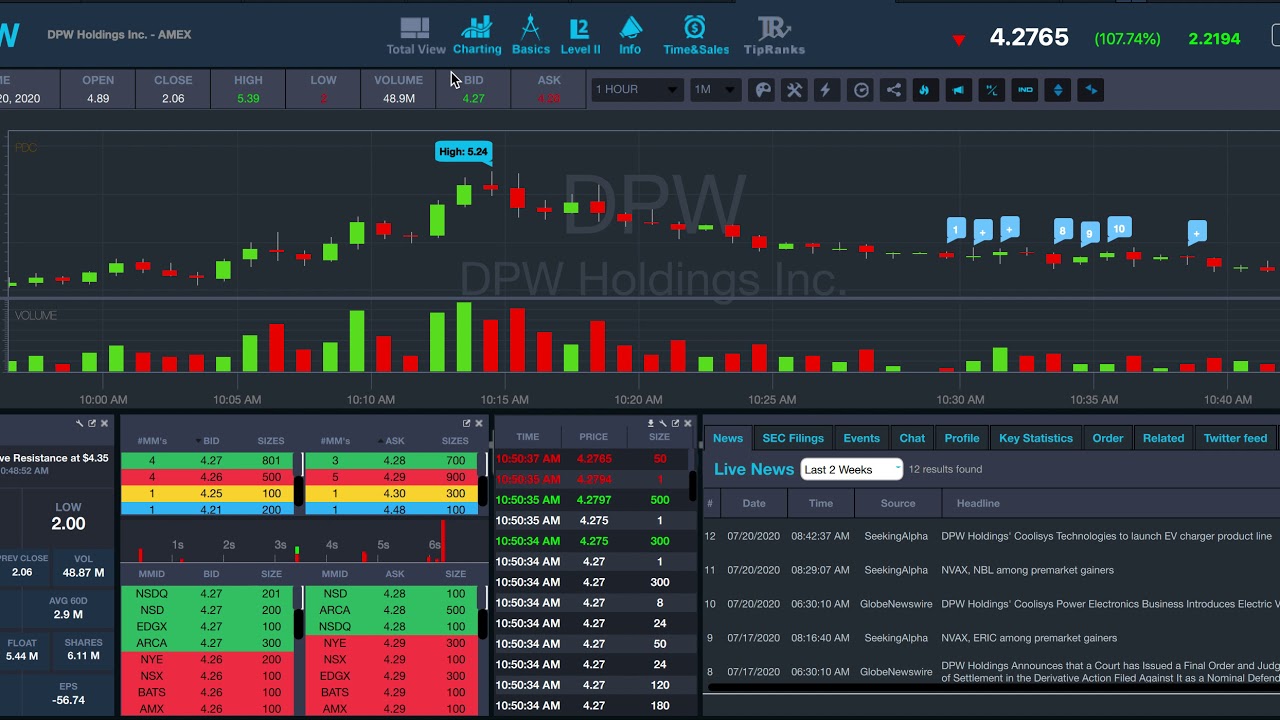Switch to the News tab

click(x=728, y=438)
